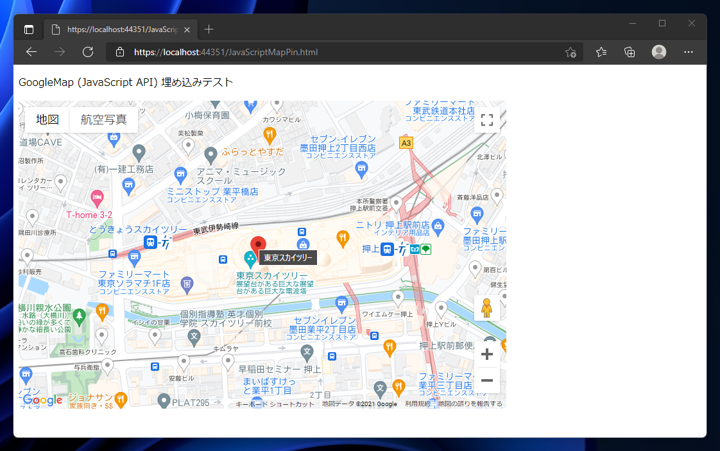Open キーボード ショートカット link

[x=275, y=404]
